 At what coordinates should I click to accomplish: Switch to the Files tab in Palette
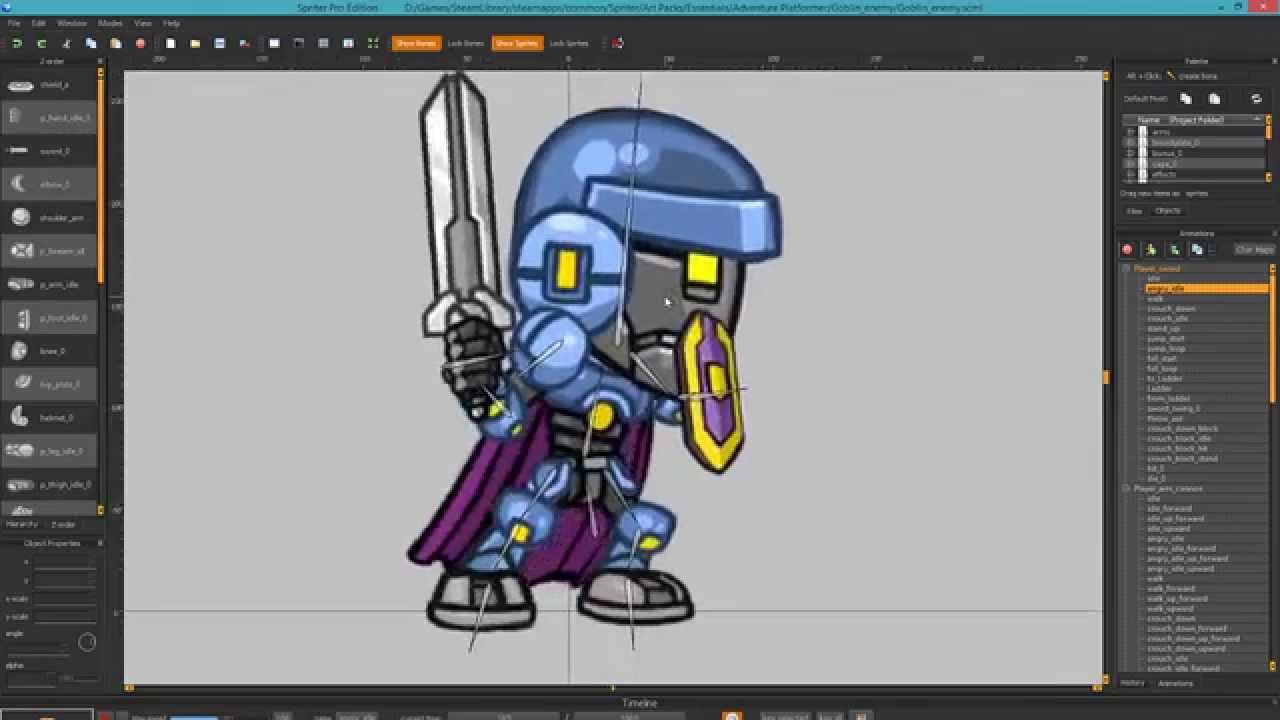tap(1135, 211)
